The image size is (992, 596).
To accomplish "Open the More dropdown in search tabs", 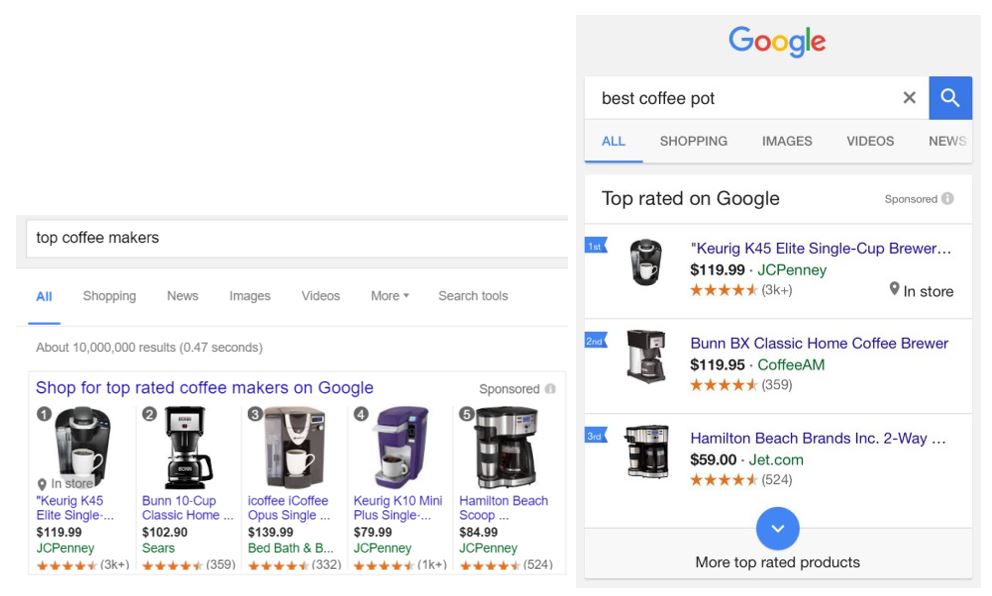I will (390, 296).
